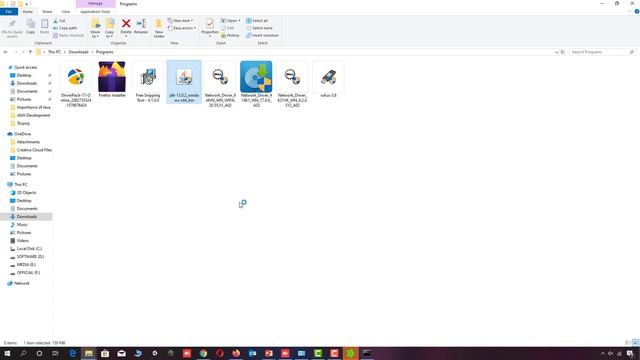Click the Manage contextual tab header
Image resolution: width=640 pixels, height=360 pixels.
[95, 4]
